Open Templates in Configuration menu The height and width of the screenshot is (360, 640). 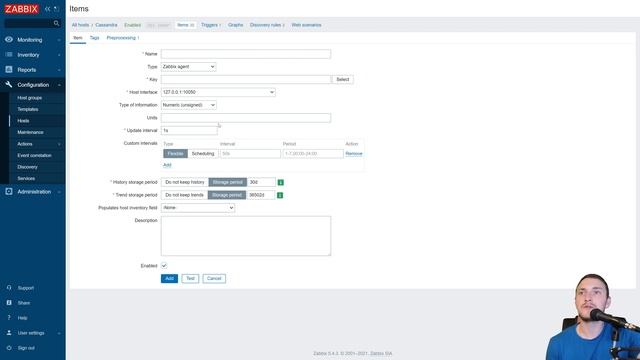coord(28,109)
